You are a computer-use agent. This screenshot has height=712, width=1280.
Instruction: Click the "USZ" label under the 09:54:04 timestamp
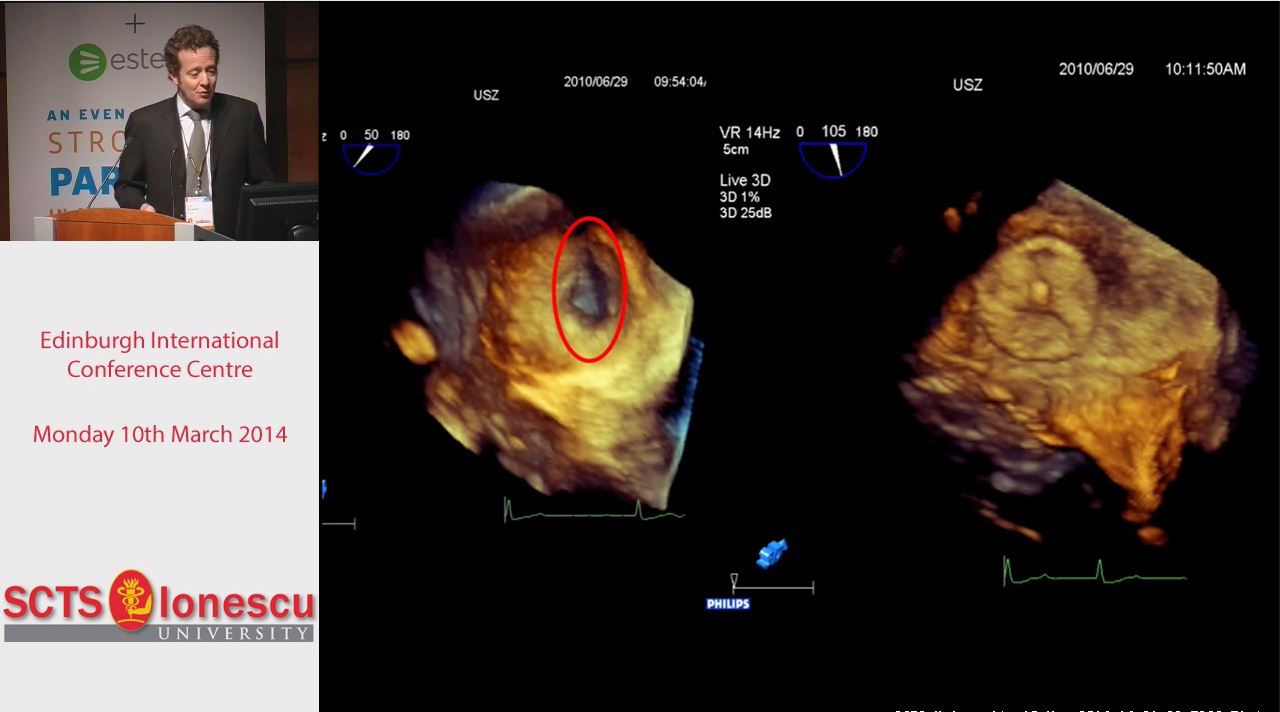coord(486,96)
